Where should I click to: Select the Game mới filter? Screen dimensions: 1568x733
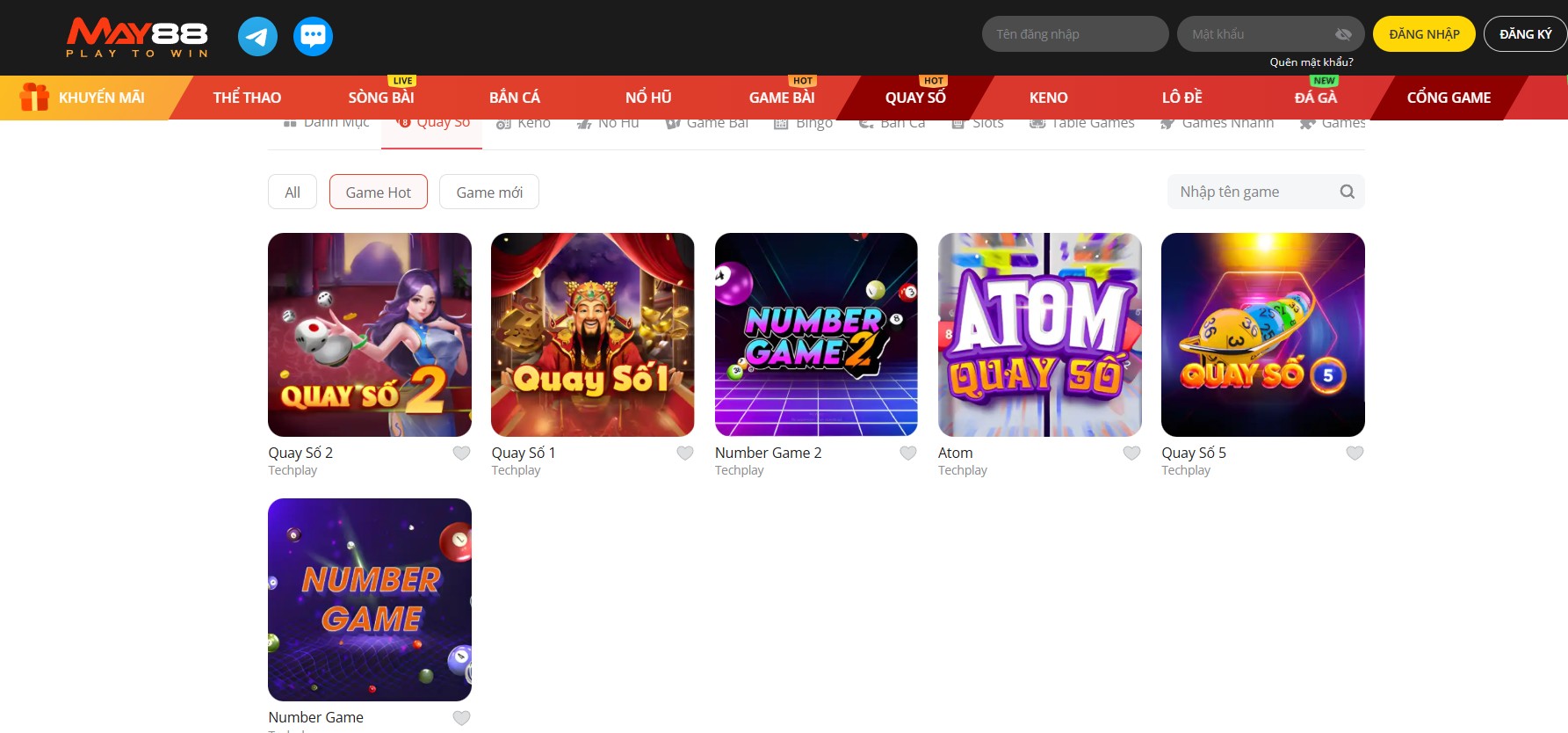(489, 192)
